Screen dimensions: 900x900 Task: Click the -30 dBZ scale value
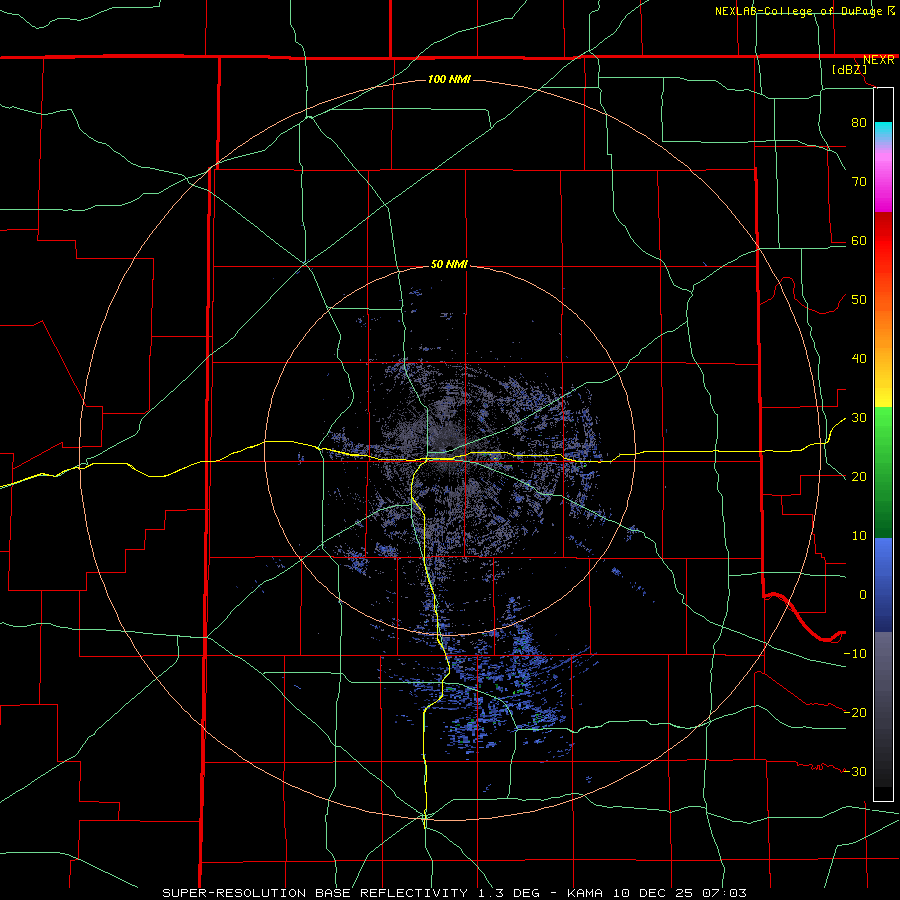[855, 771]
